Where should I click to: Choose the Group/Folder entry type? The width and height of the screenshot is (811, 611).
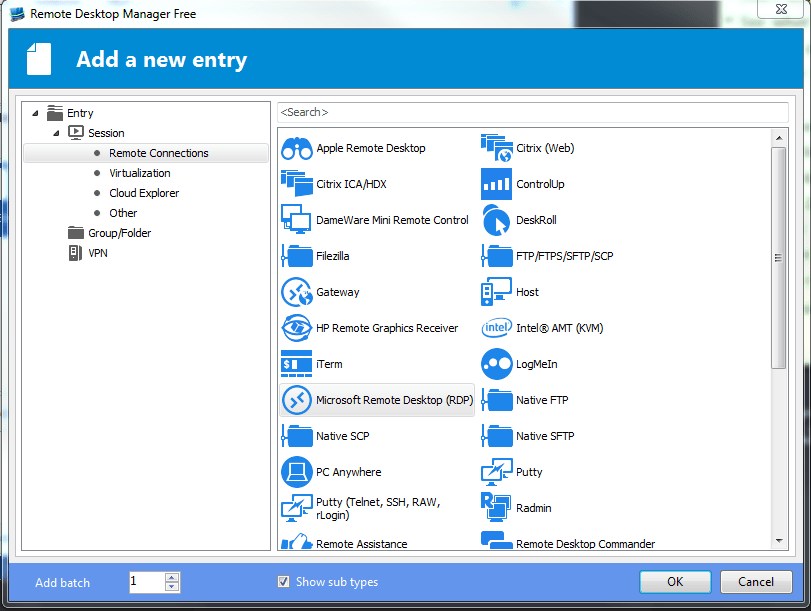coord(119,233)
